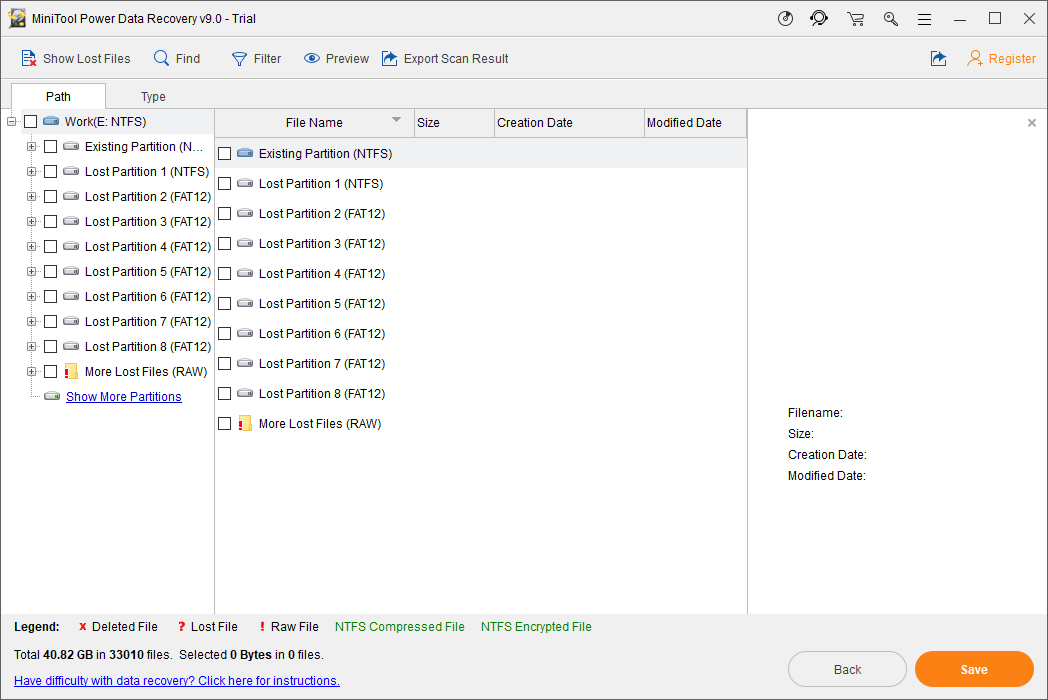The height and width of the screenshot is (700, 1048).
Task: Click the Preview eye icon
Action: [x=312, y=59]
